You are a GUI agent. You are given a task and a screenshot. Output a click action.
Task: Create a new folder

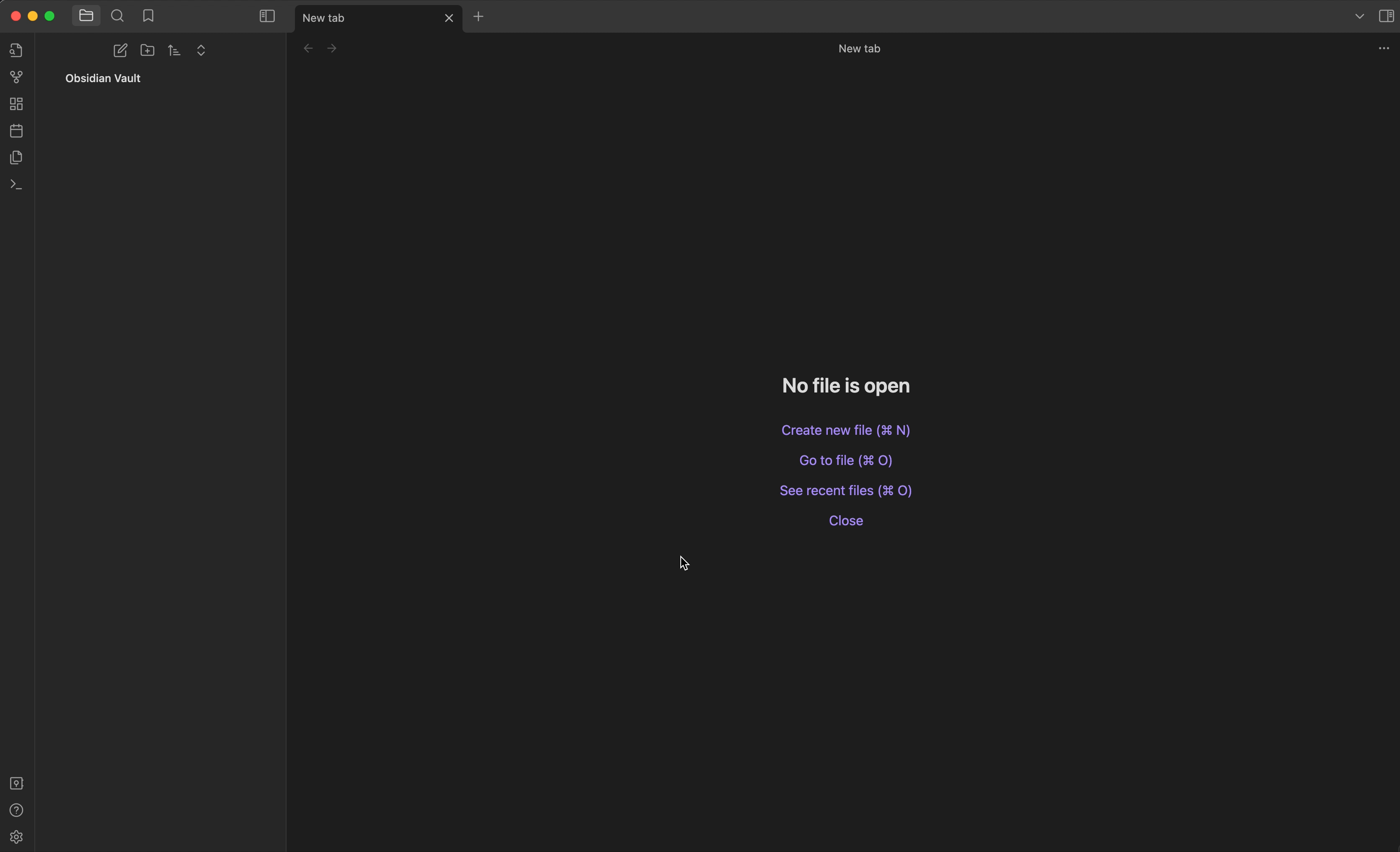tap(147, 50)
